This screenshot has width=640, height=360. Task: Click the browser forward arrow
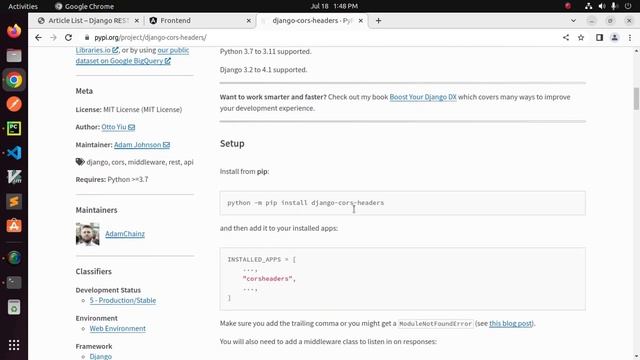[x=53, y=38]
